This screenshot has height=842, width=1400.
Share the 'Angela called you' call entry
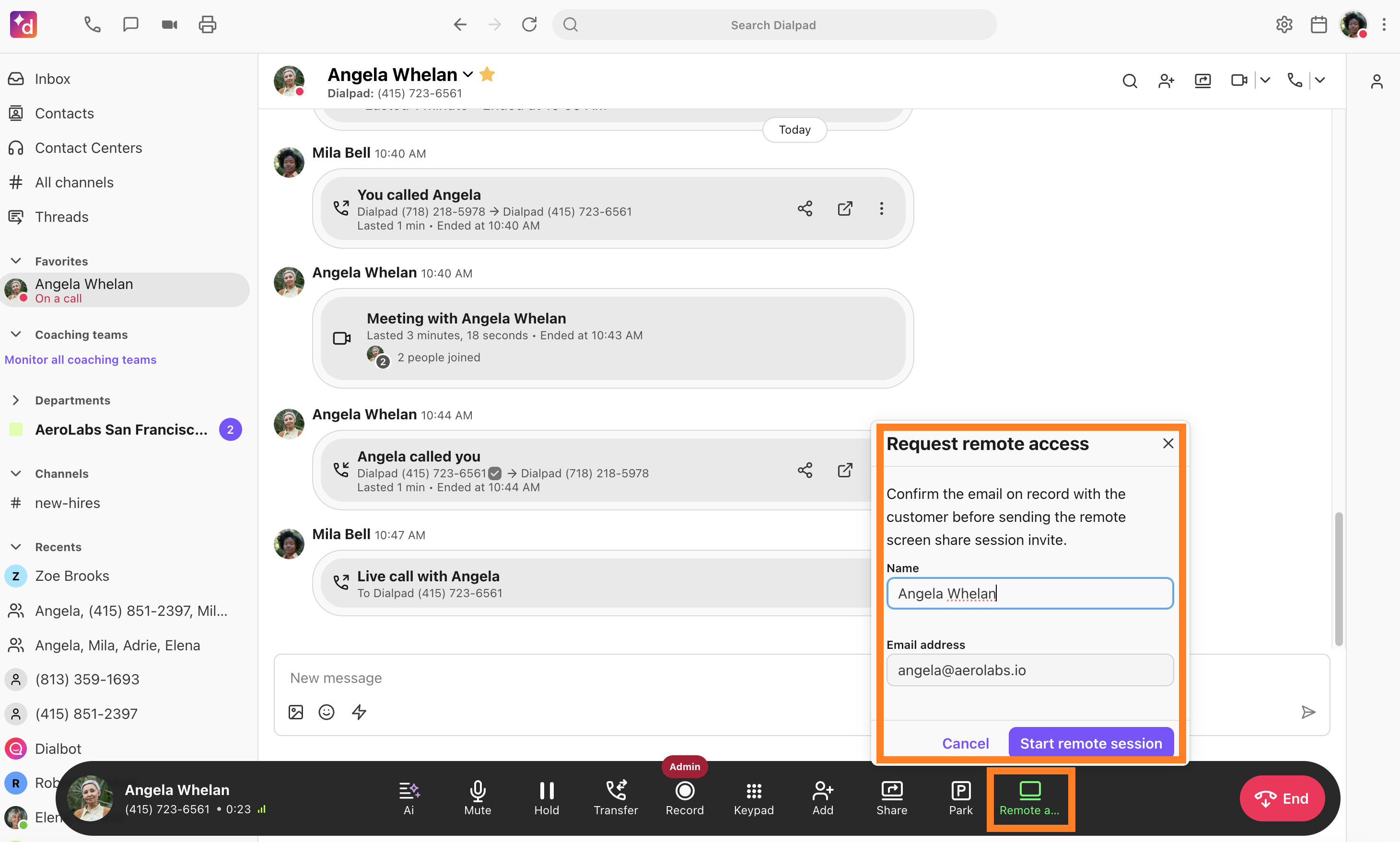pyautogui.click(x=805, y=470)
